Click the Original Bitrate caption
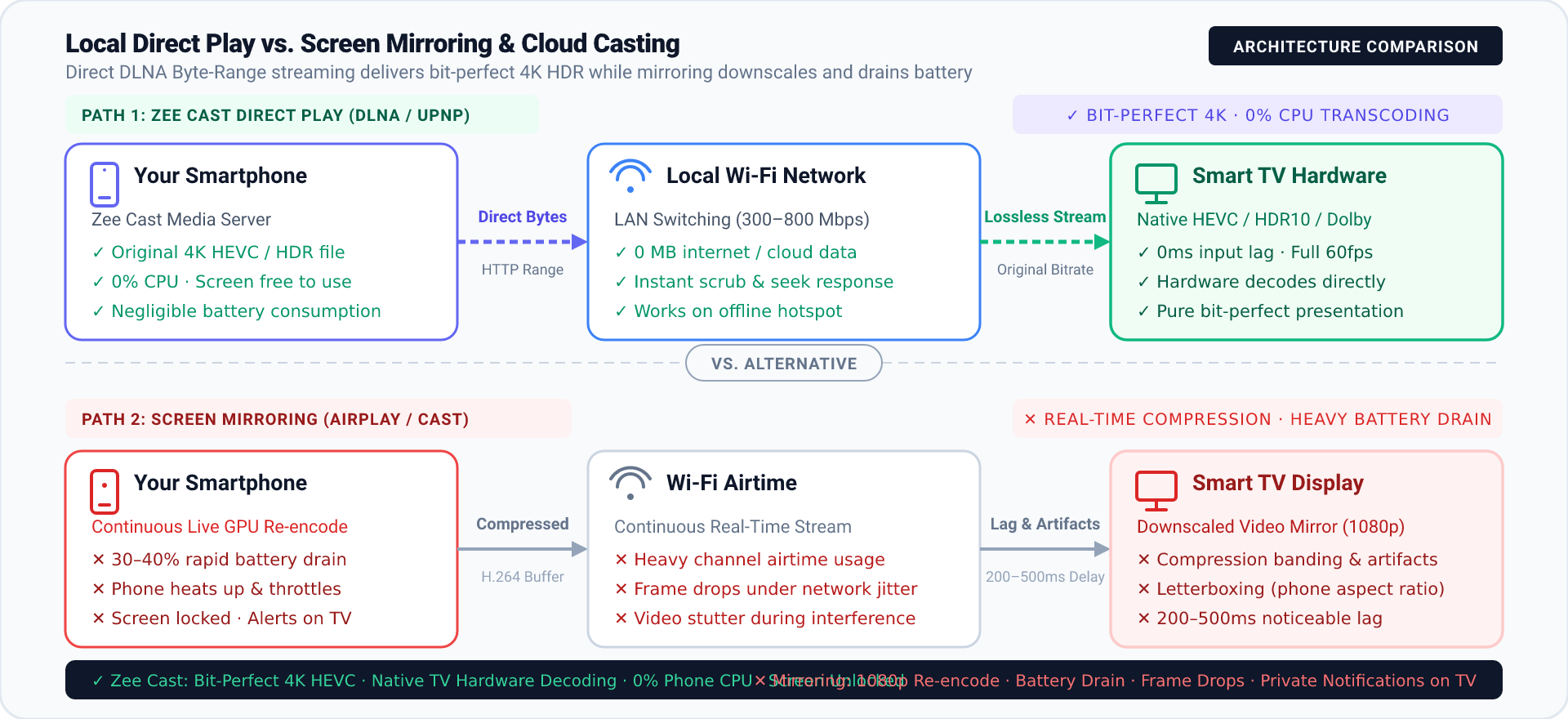The width and height of the screenshot is (1568, 719). (x=1045, y=270)
